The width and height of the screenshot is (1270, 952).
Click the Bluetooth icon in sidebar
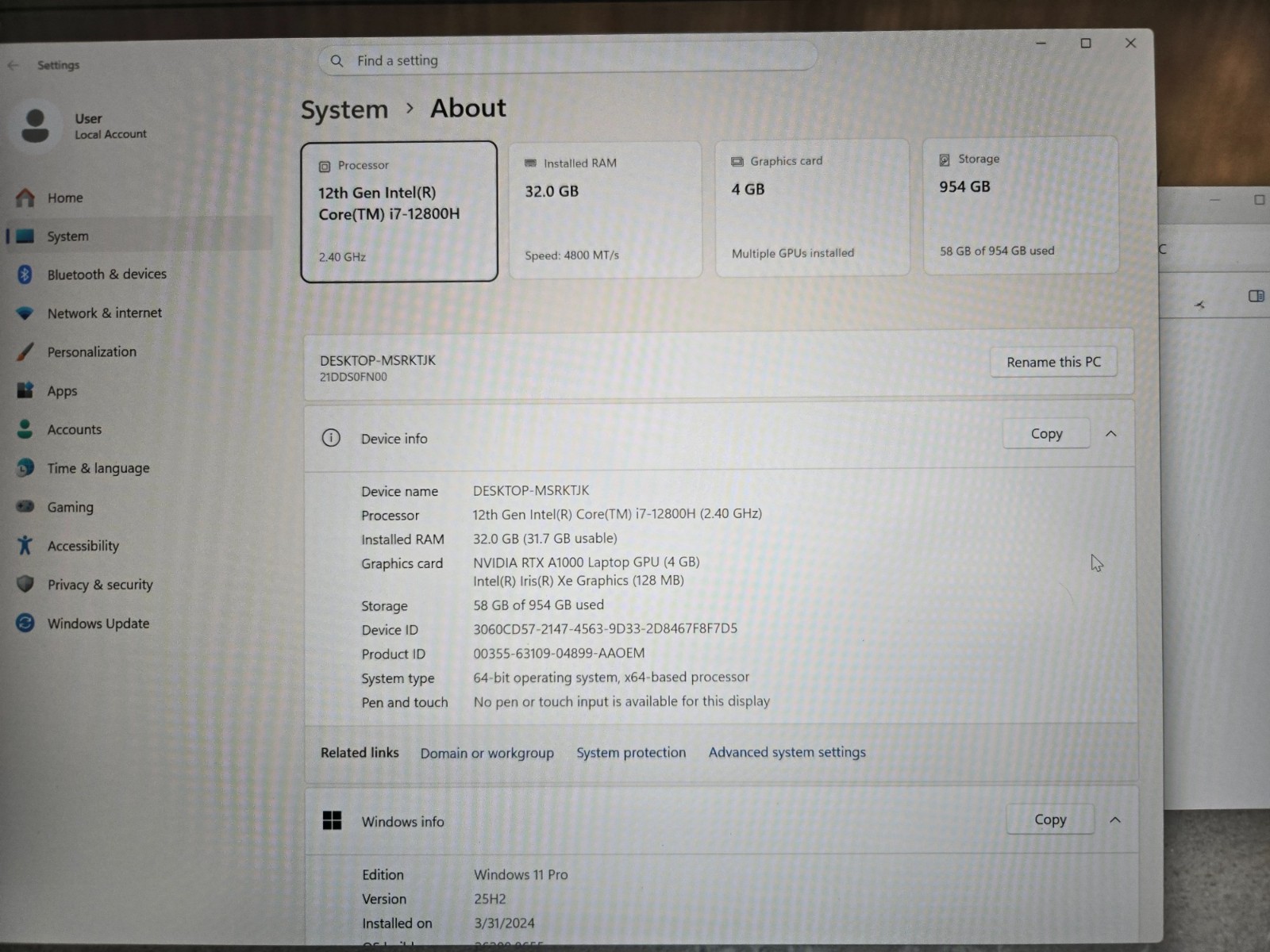(x=25, y=274)
